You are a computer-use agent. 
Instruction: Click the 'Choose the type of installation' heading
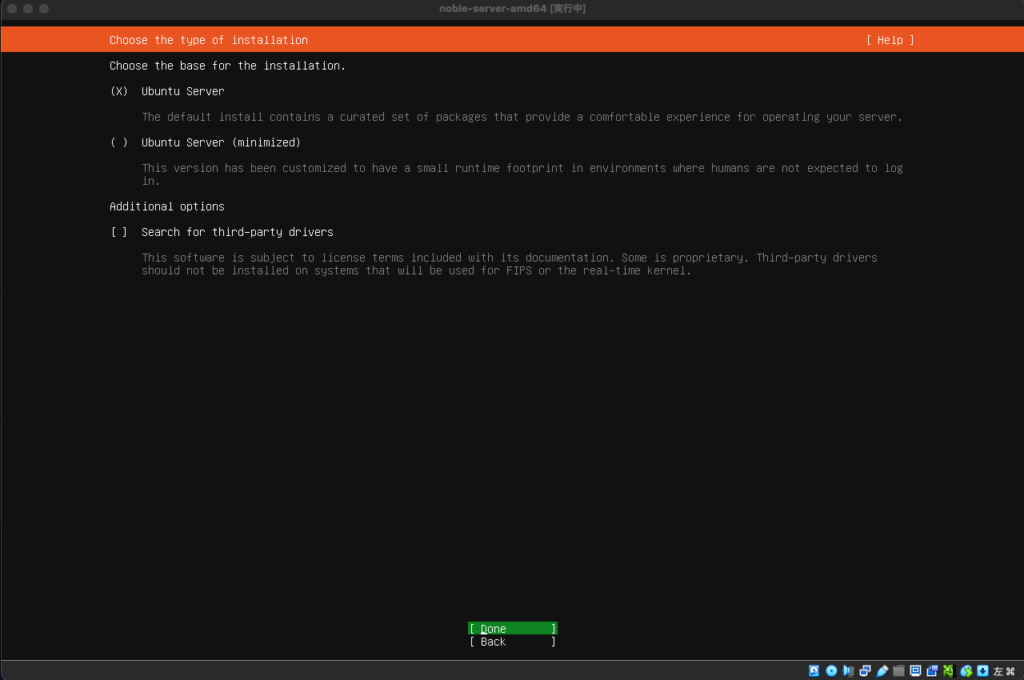(208, 40)
